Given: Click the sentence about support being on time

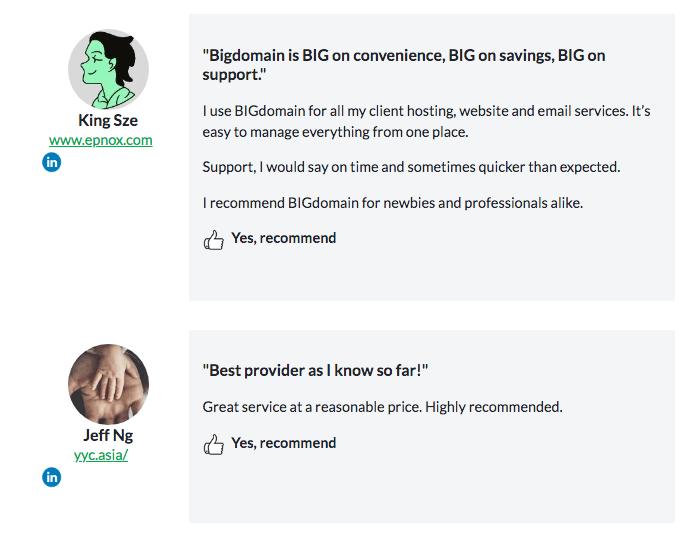Looking at the screenshot, I should (x=411, y=167).
